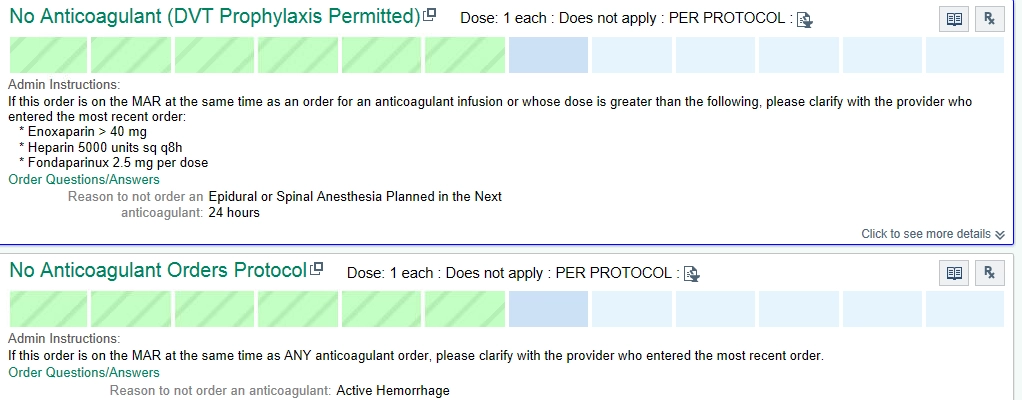
Task: Open the reference book icon for Orders Protocol order
Action: (x=955, y=273)
